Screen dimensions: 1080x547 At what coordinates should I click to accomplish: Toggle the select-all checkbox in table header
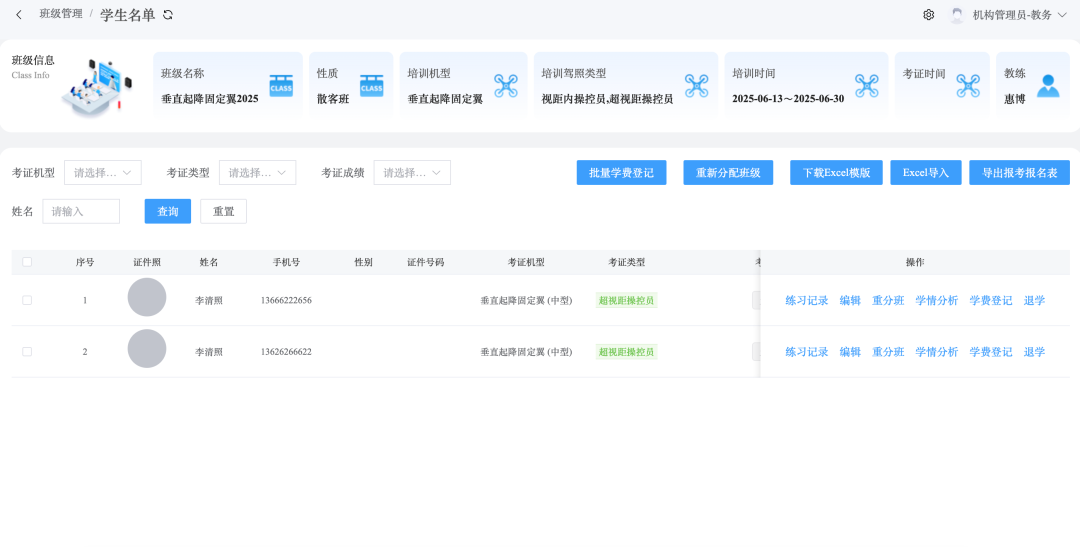[x=27, y=262]
